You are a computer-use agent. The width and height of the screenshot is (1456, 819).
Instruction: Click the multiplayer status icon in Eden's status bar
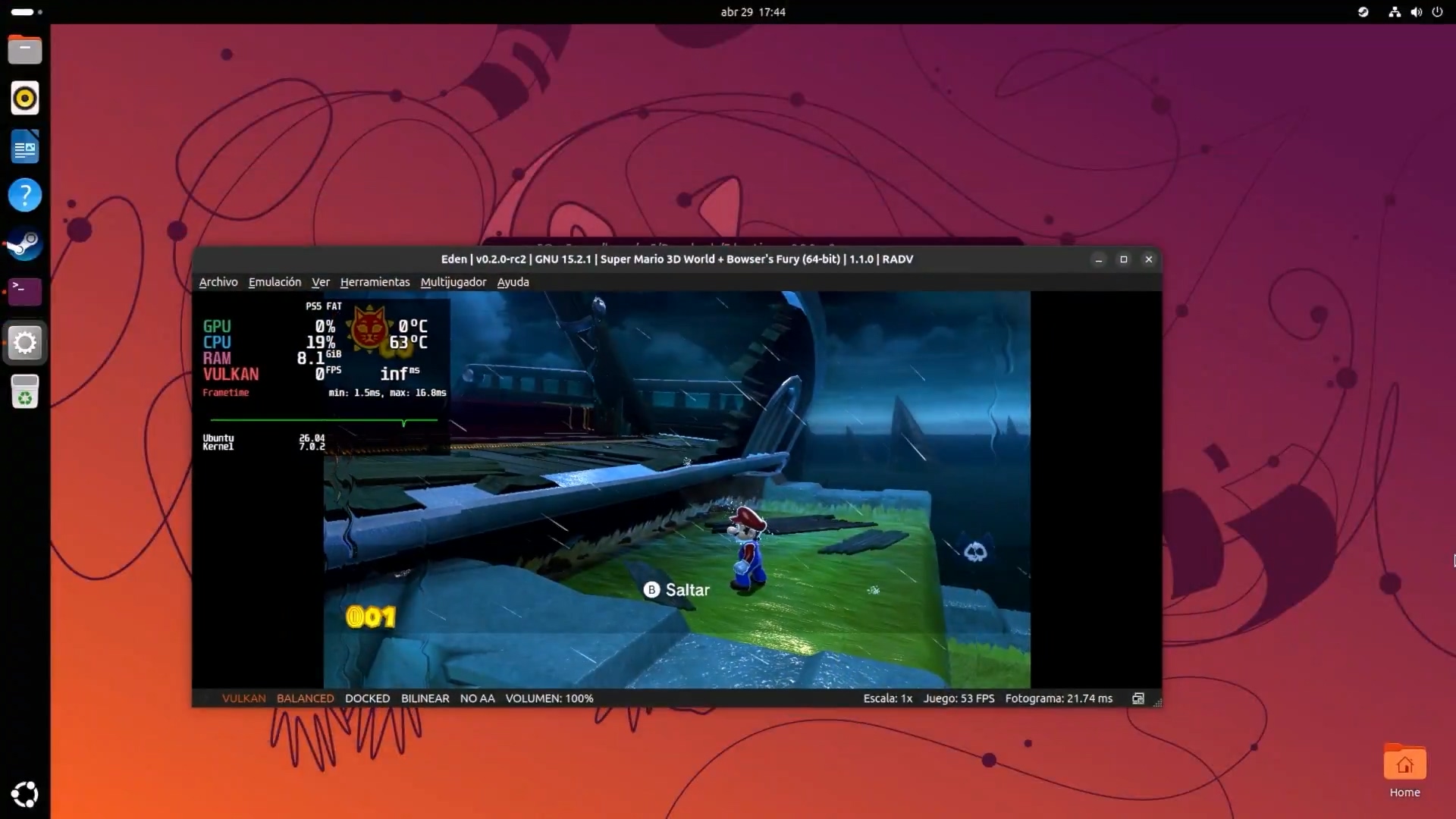click(x=1138, y=698)
